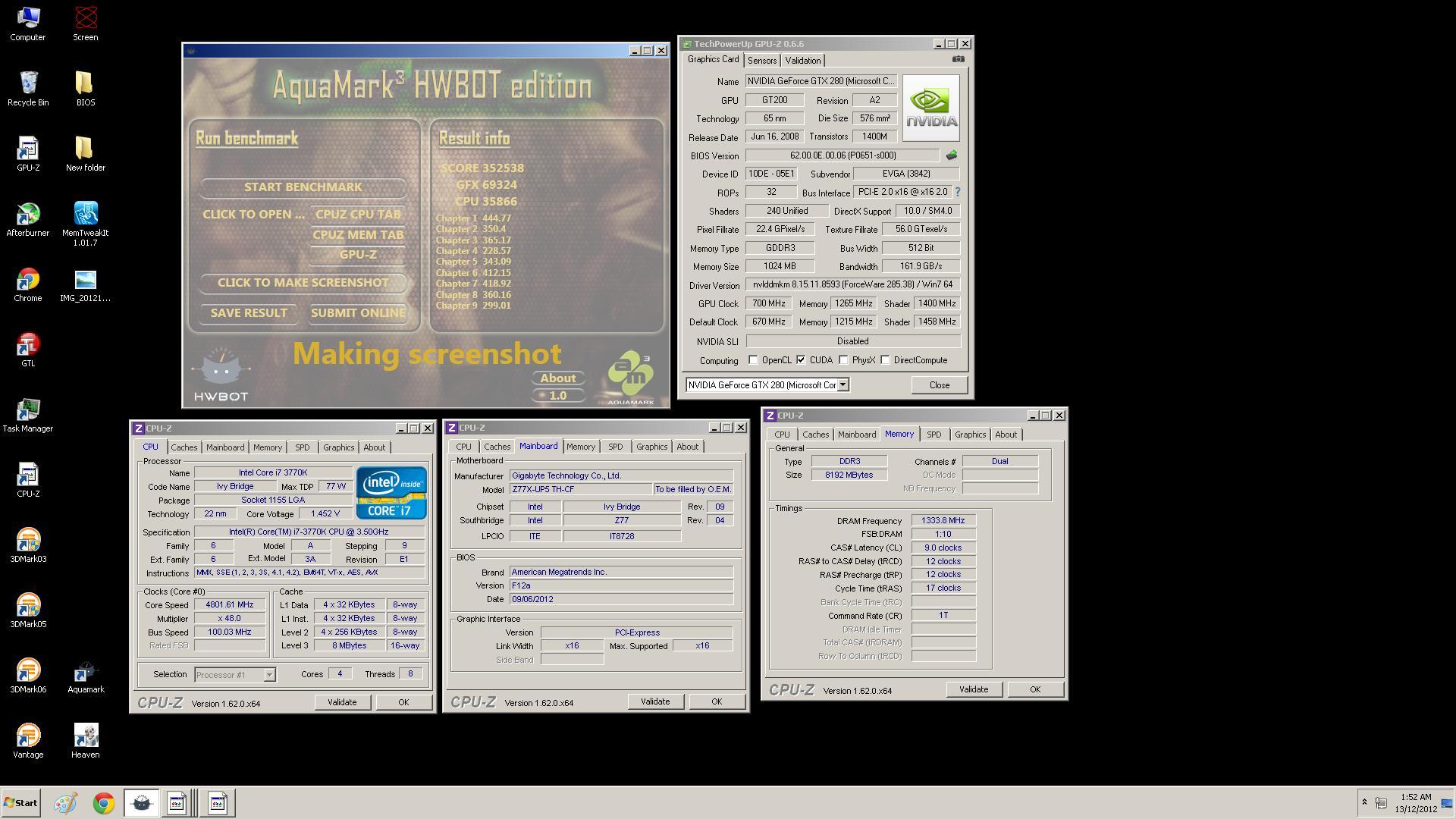Click the About button in AquaMark
The height and width of the screenshot is (819, 1456).
[x=558, y=378]
